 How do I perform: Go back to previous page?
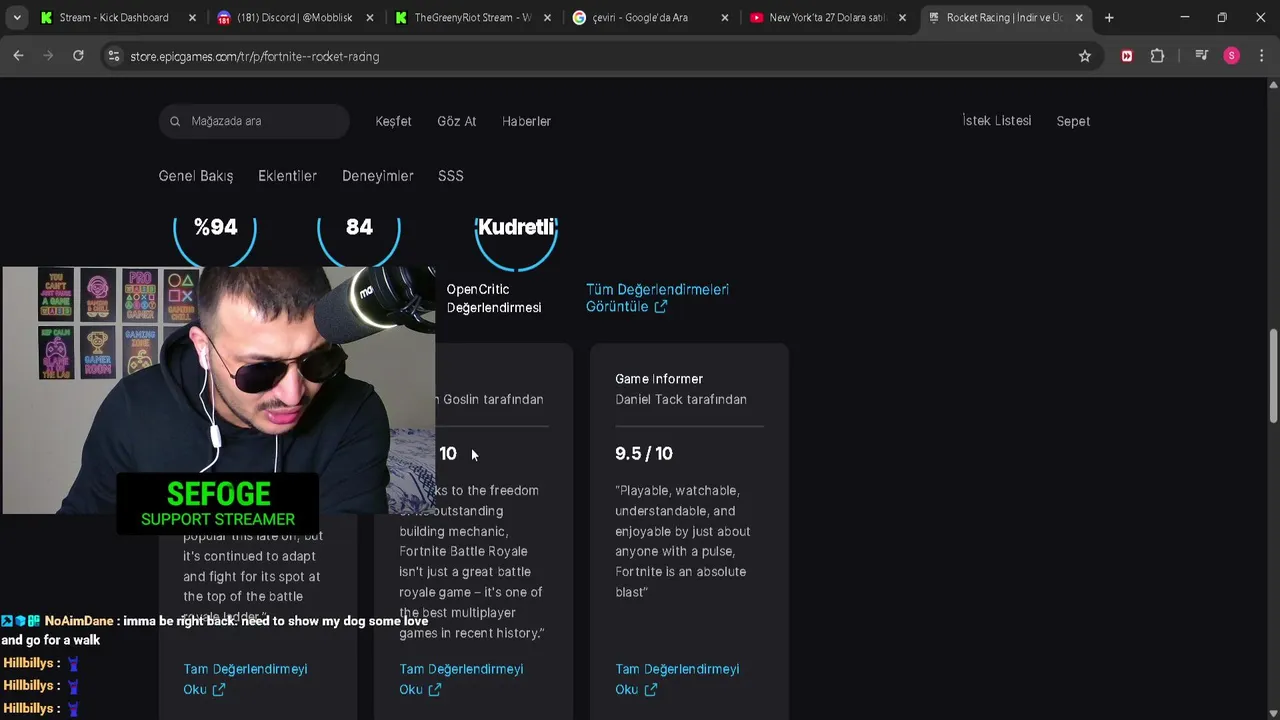tap(18, 56)
